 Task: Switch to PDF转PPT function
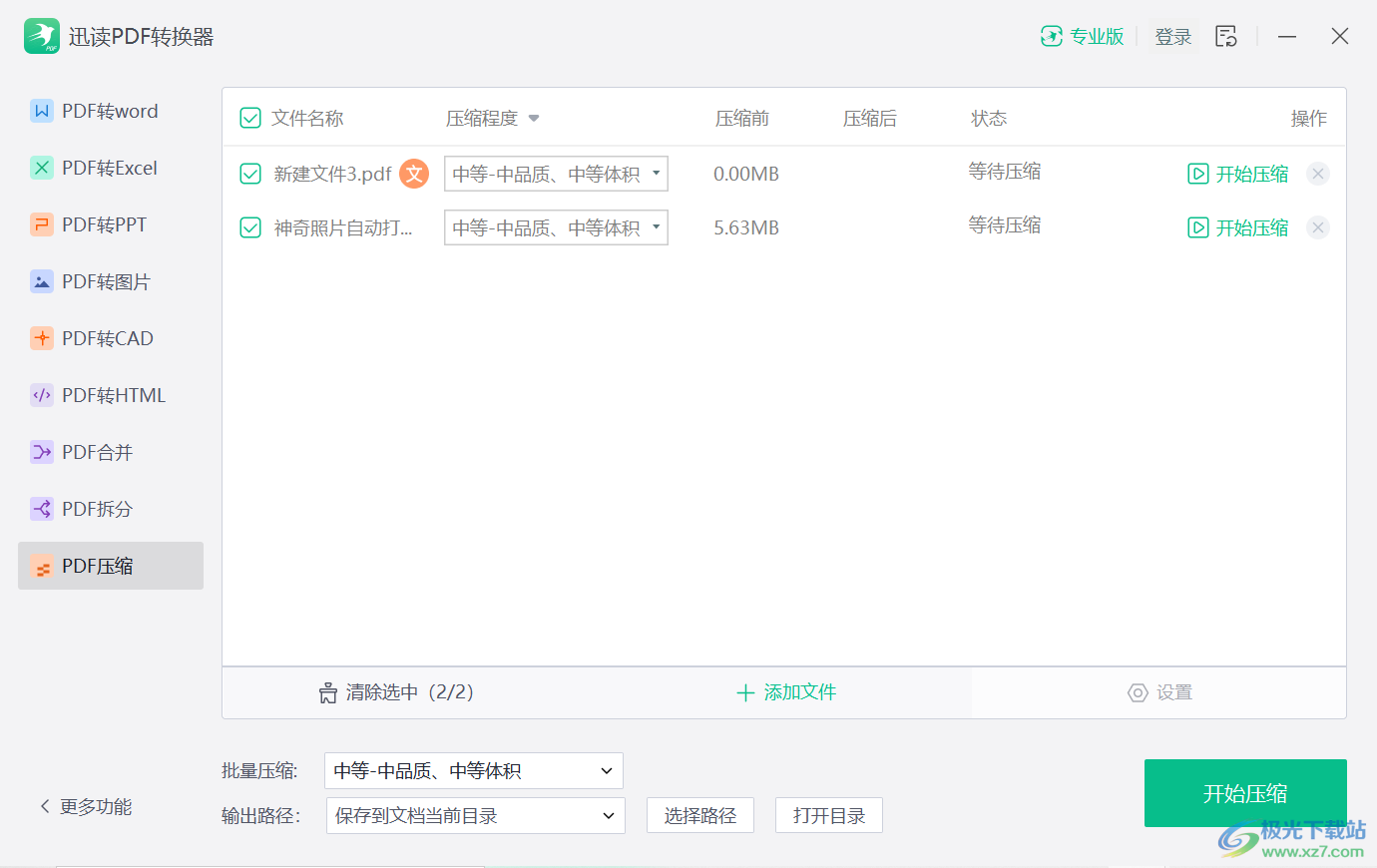tap(111, 224)
